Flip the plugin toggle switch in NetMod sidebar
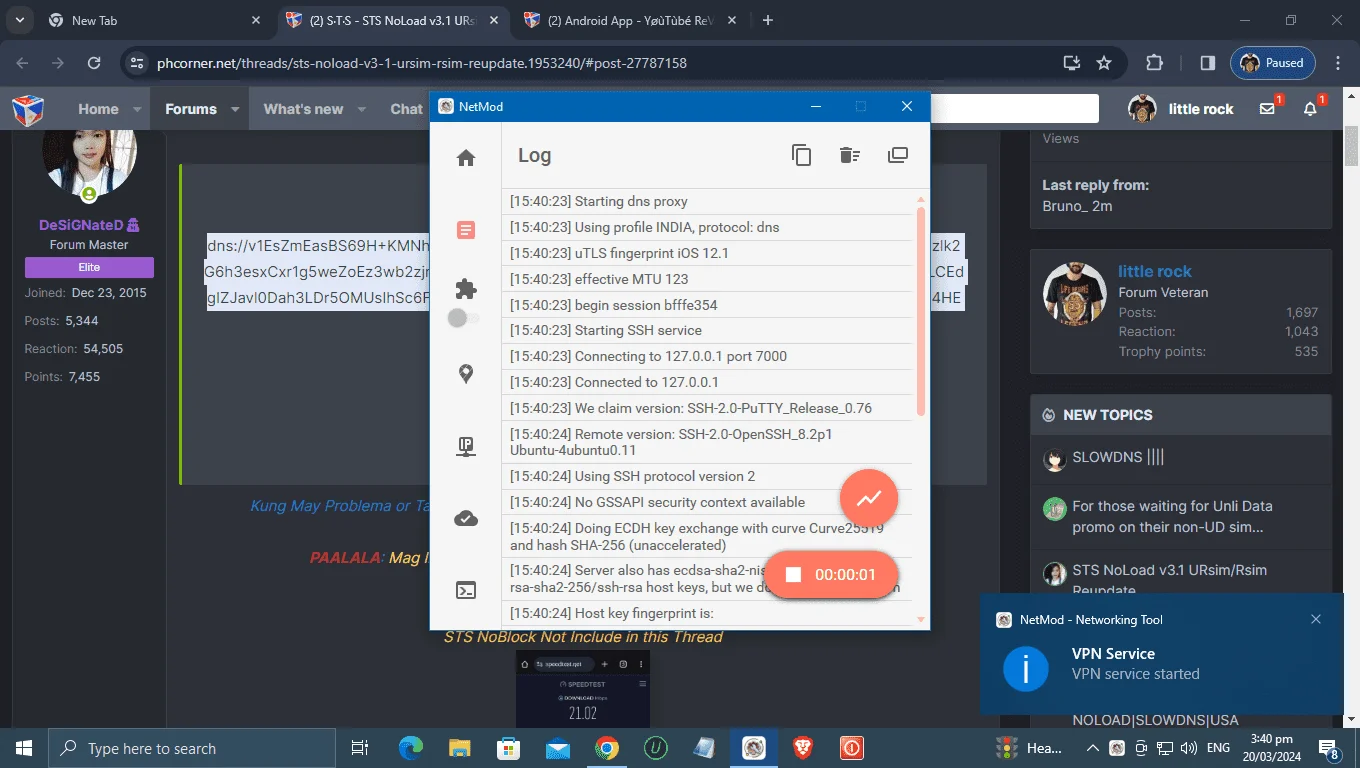This screenshot has height=768, width=1360. point(464,318)
